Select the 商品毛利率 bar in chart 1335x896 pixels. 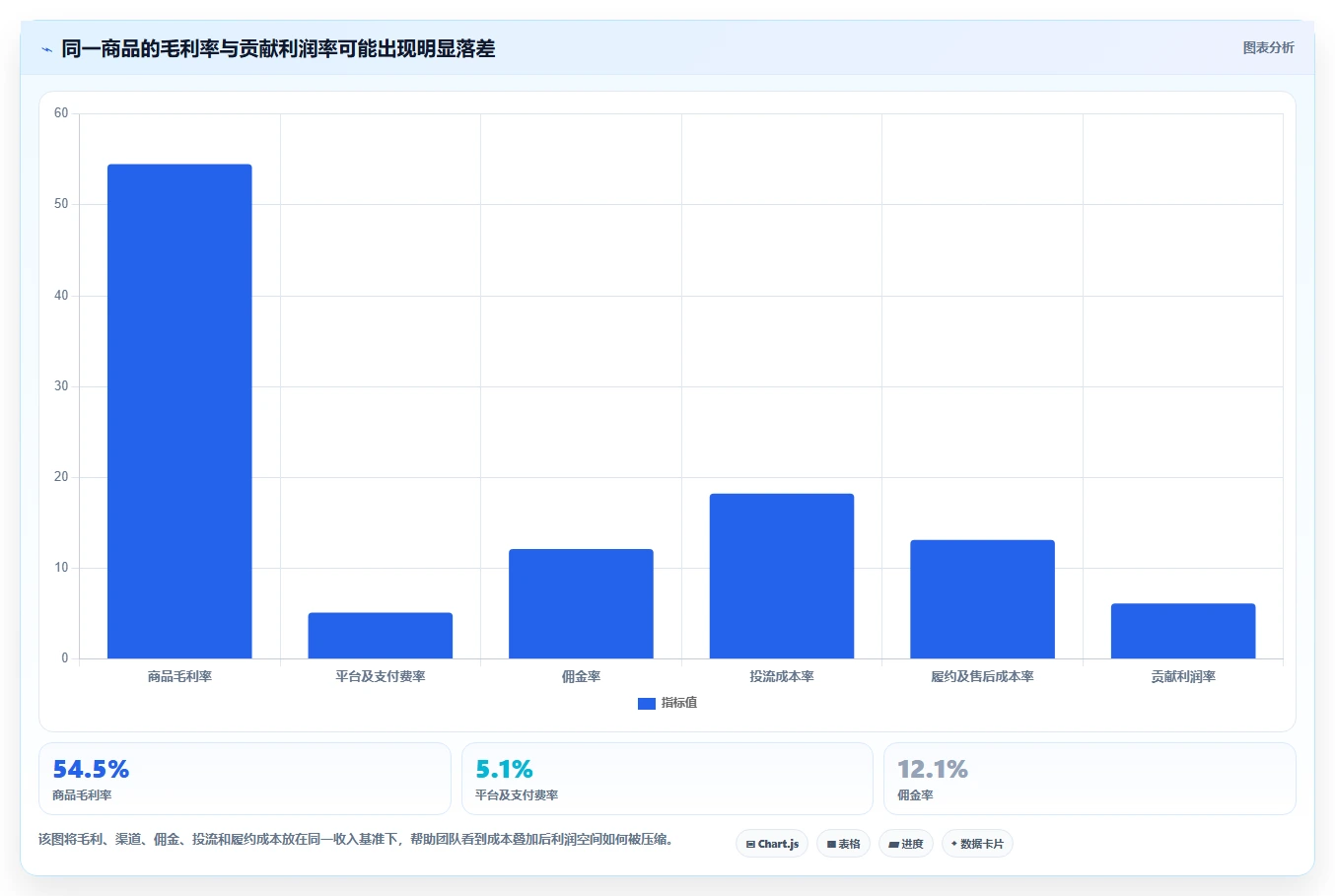(x=179, y=411)
